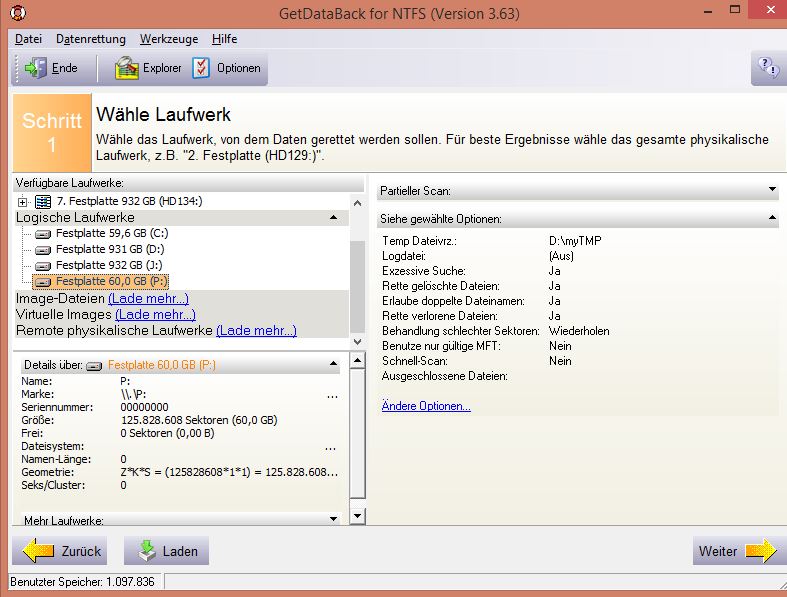Click the Schnell-Scan option label
Screen dimensions: 787x597
(x=415, y=361)
